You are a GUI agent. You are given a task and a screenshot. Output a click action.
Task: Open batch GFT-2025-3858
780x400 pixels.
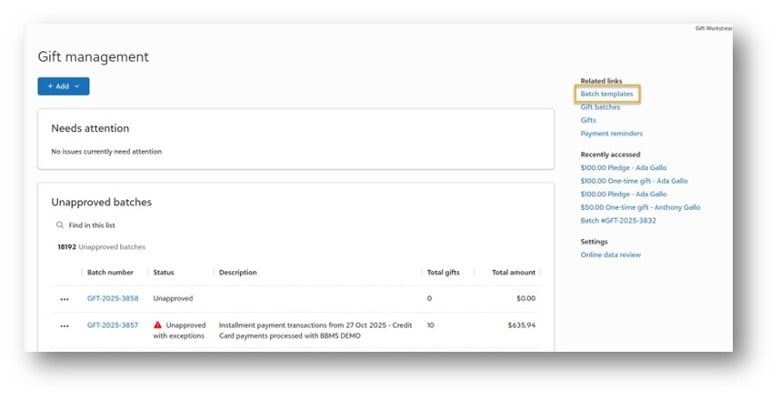coord(113,299)
